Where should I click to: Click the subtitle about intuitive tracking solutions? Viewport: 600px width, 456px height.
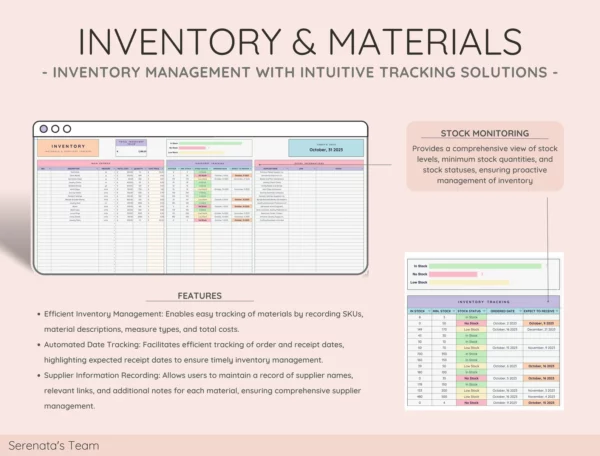click(x=300, y=72)
